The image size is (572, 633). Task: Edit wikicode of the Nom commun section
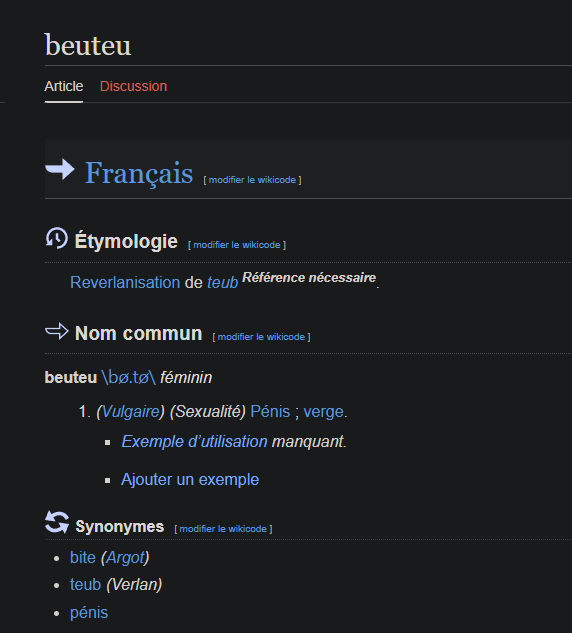261,337
